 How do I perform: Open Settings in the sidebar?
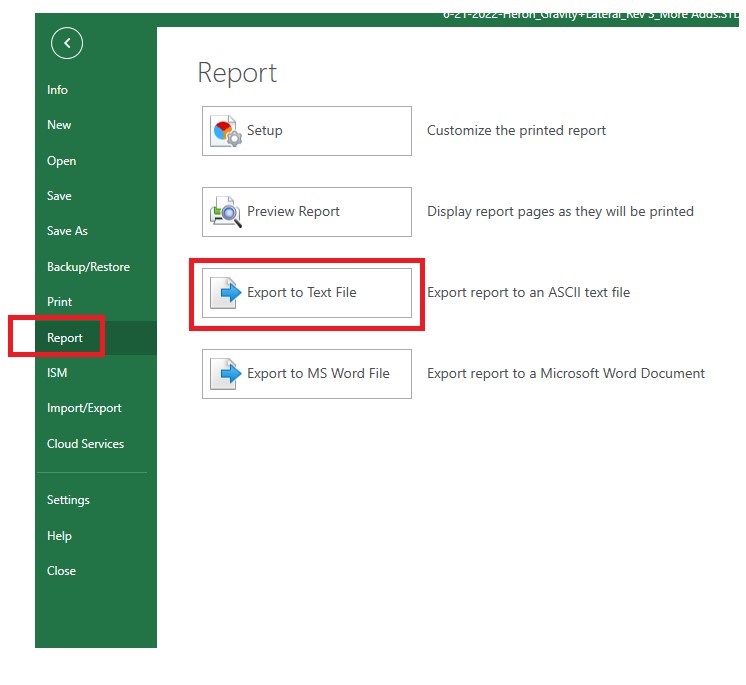(x=68, y=500)
